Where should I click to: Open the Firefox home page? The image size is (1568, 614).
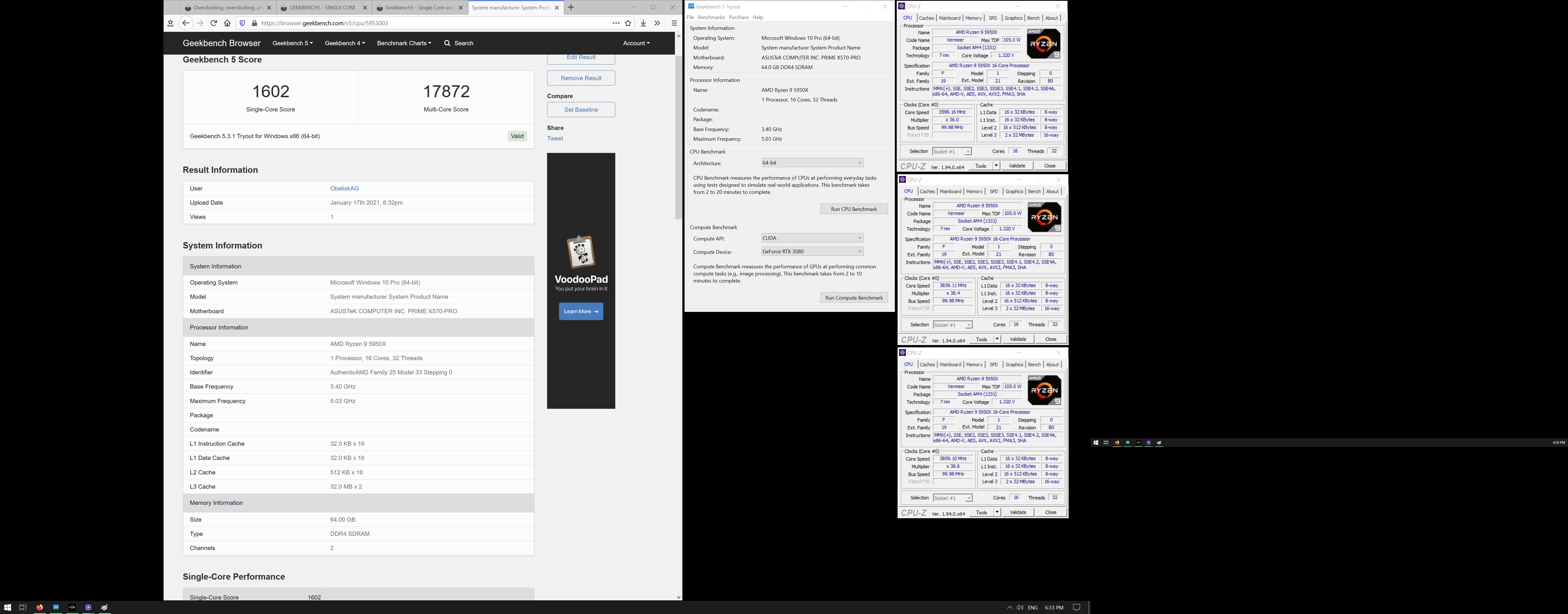227,23
